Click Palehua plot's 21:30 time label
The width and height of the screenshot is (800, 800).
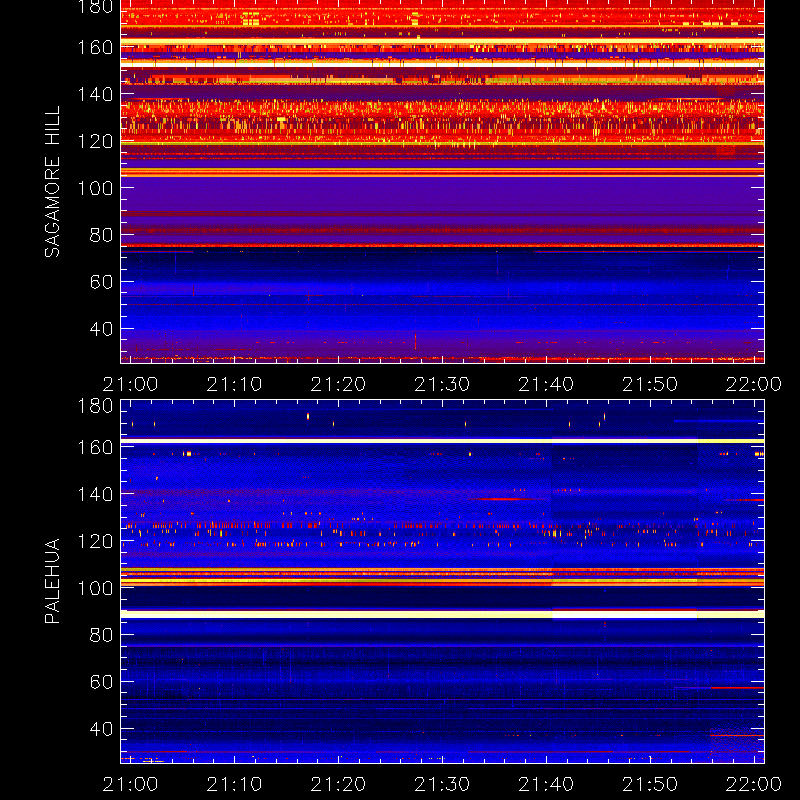442,784
